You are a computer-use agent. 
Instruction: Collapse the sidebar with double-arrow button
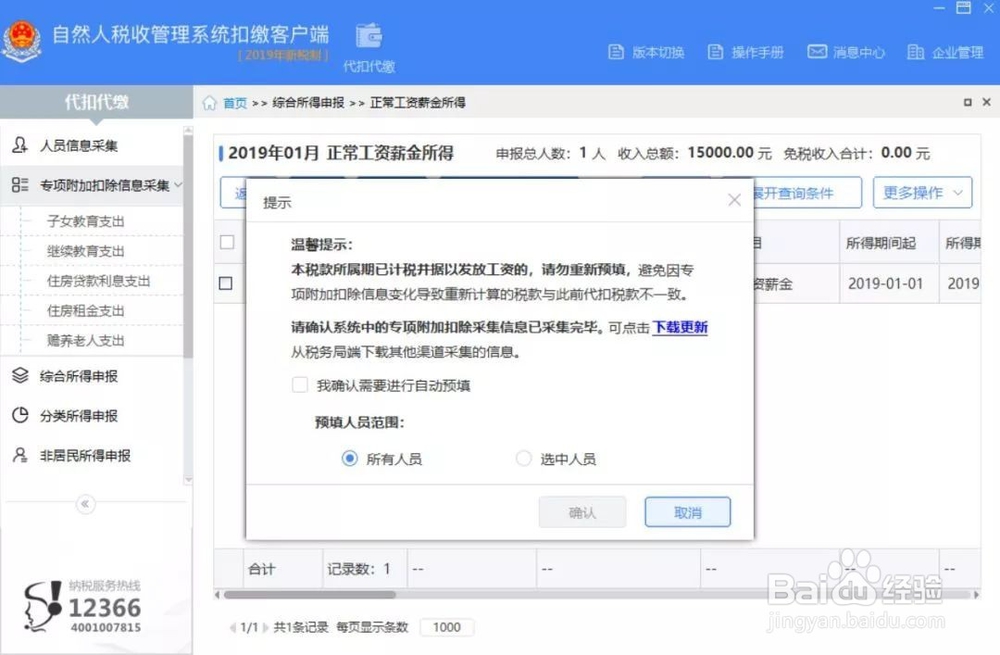(85, 504)
